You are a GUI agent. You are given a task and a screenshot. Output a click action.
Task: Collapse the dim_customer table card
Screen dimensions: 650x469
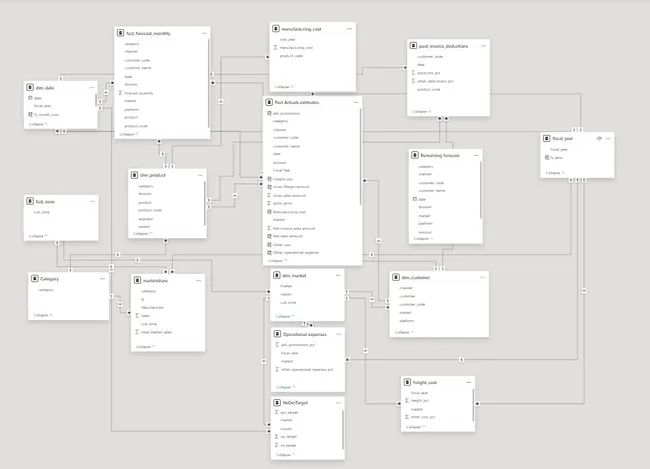click(404, 332)
